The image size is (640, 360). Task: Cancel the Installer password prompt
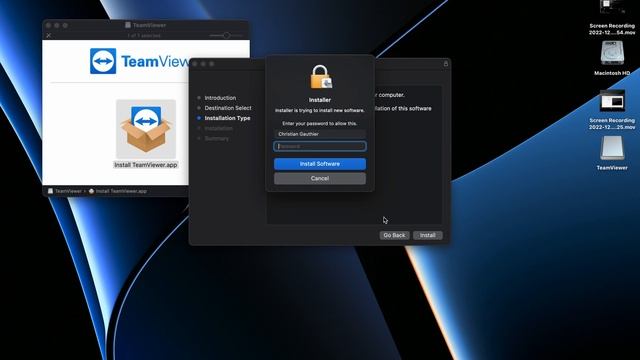click(x=320, y=178)
